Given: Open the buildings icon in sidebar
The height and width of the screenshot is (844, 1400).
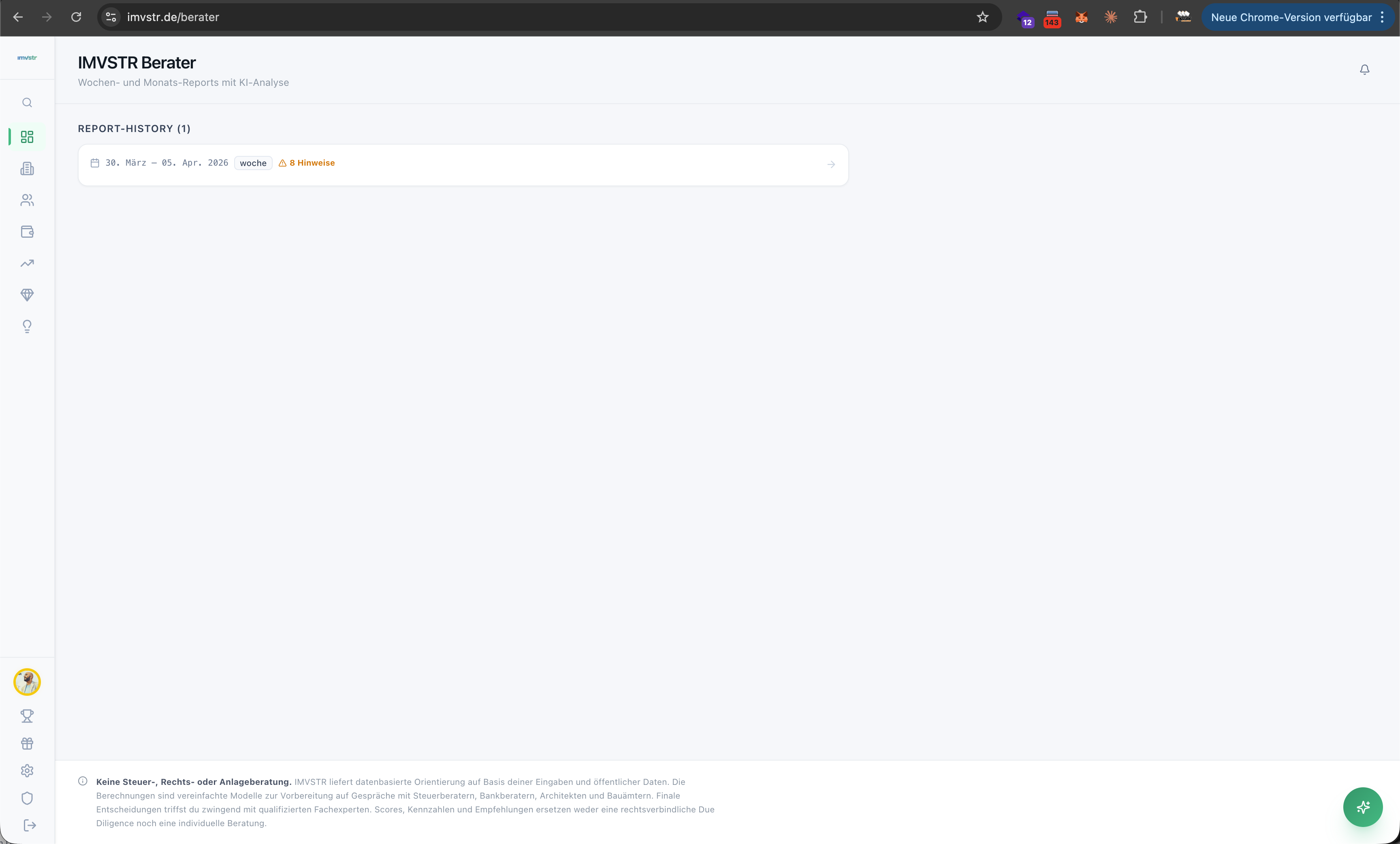Looking at the screenshot, I should (27, 169).
